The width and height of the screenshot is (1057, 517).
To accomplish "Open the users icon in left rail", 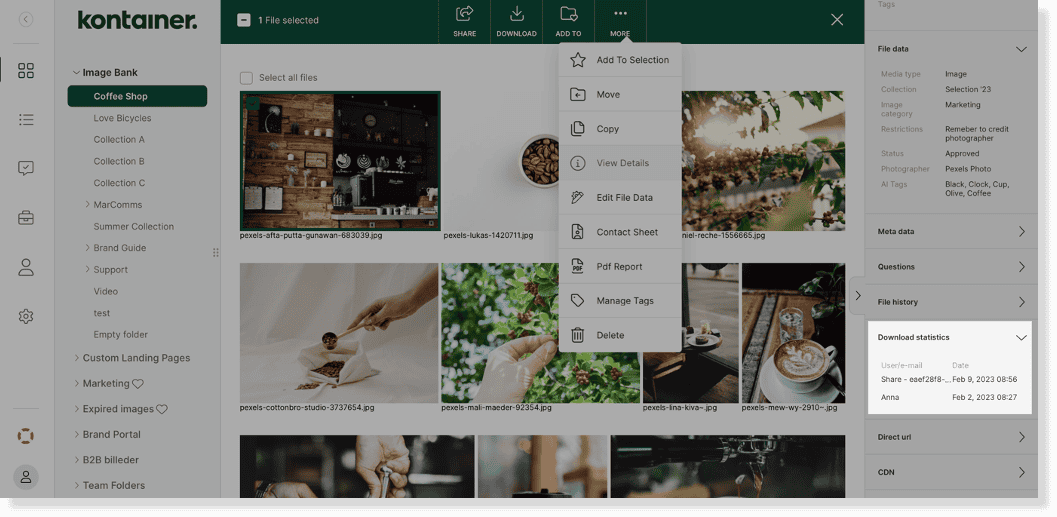I will [26, 267].
